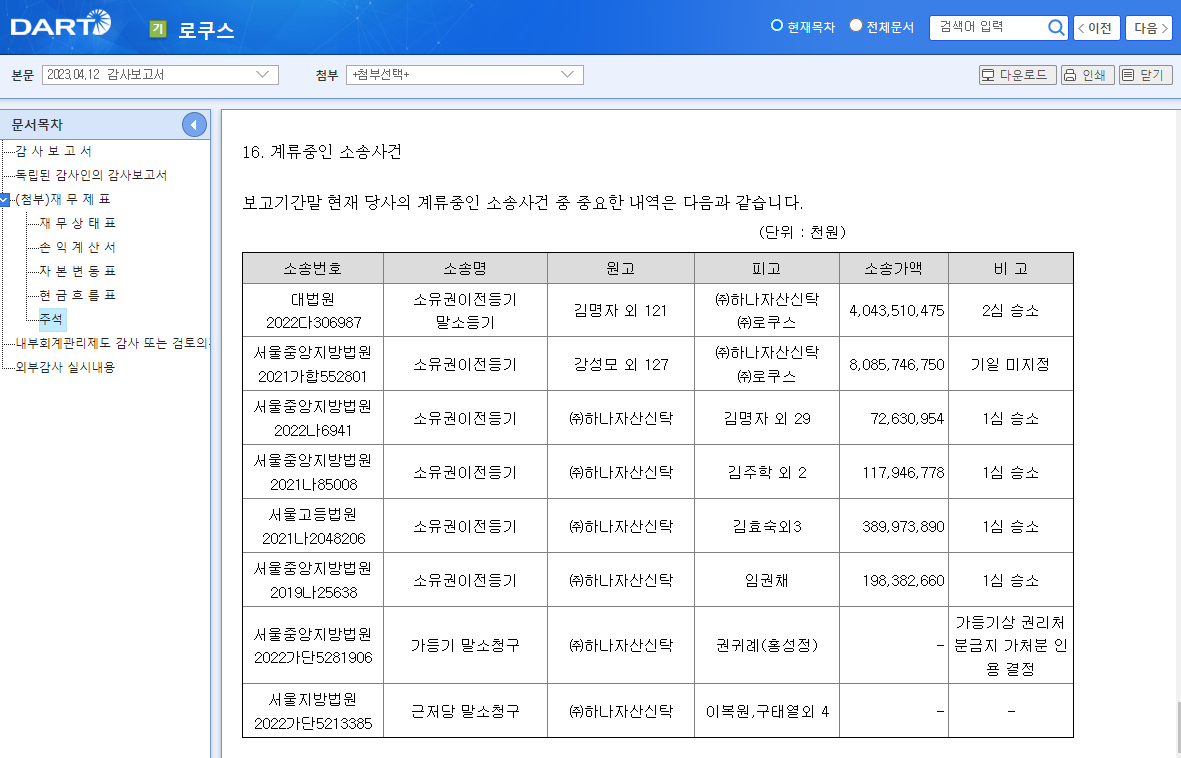The image size is (1181, 758).
Task: Open 외부감사 실시내용 tree item
Action: point(65,367)
